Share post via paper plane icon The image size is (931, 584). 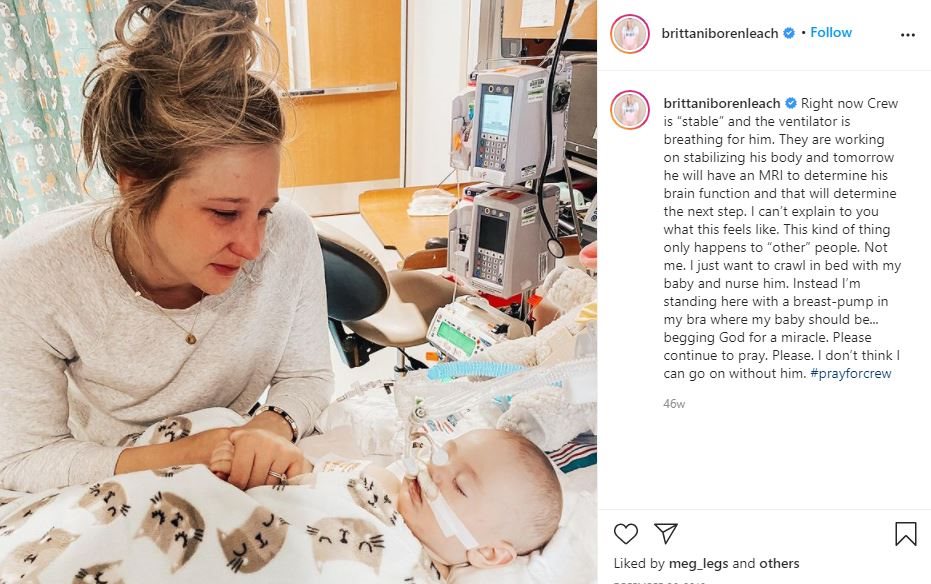coord(666,533)
